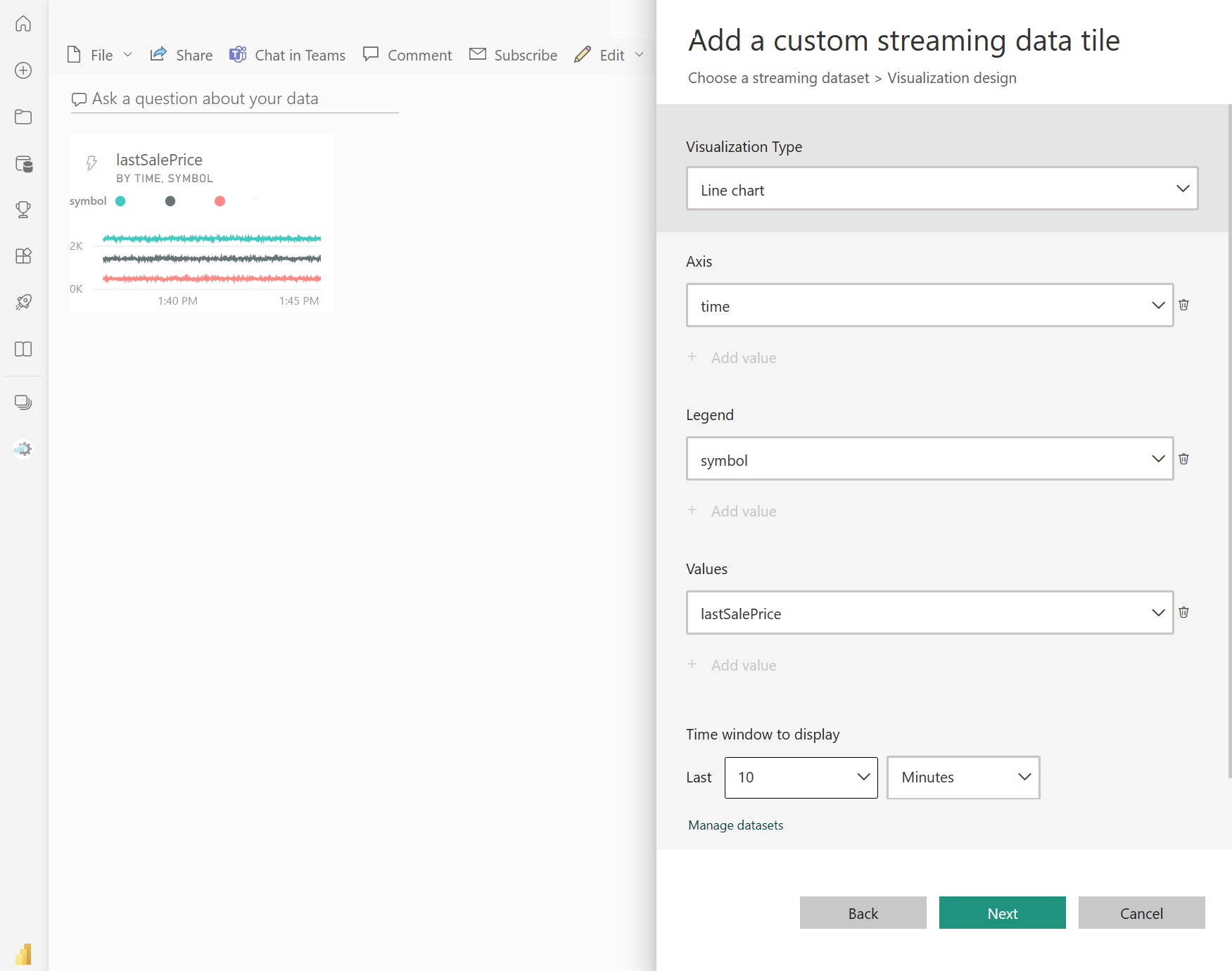Viewport: 1232px width, 971px height.
Task: Open the Learn book icon in sidebar
Action: (23, 349)
